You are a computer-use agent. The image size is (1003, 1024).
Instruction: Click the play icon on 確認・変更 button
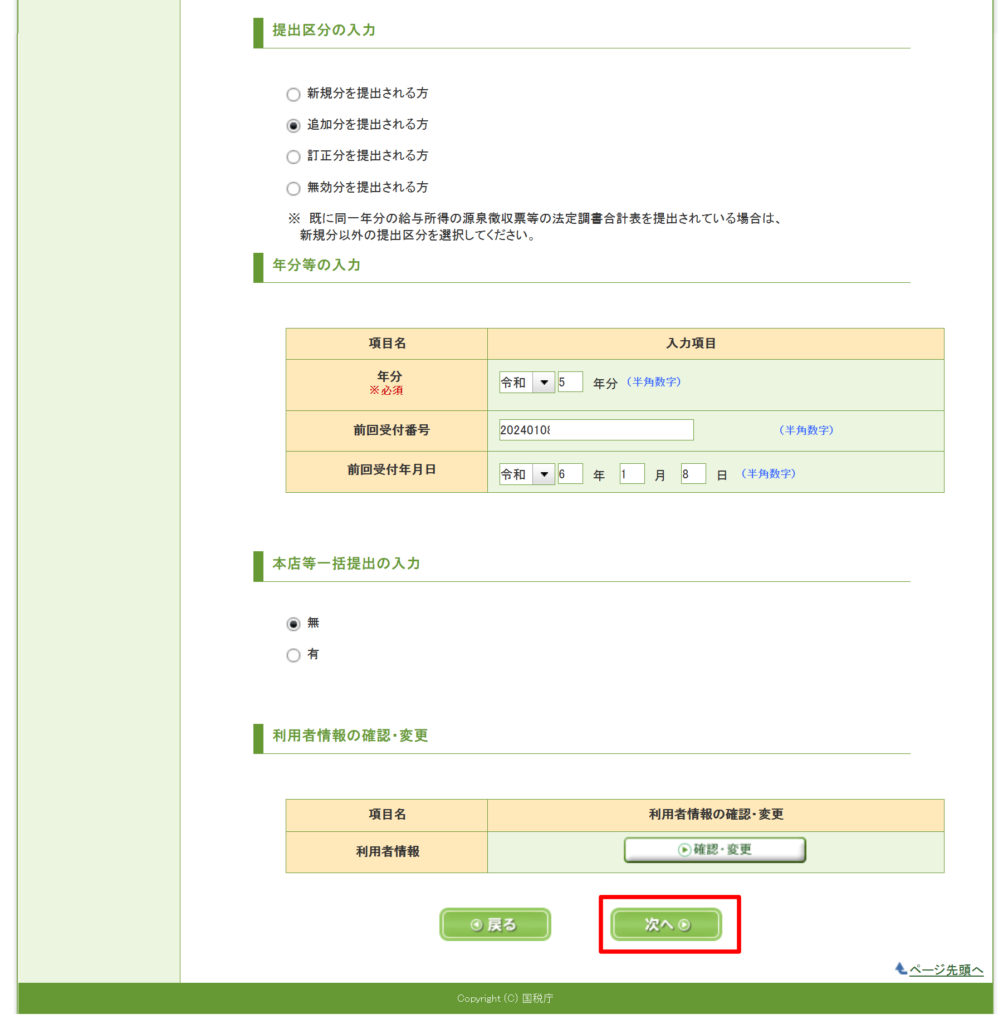[684, 850]
